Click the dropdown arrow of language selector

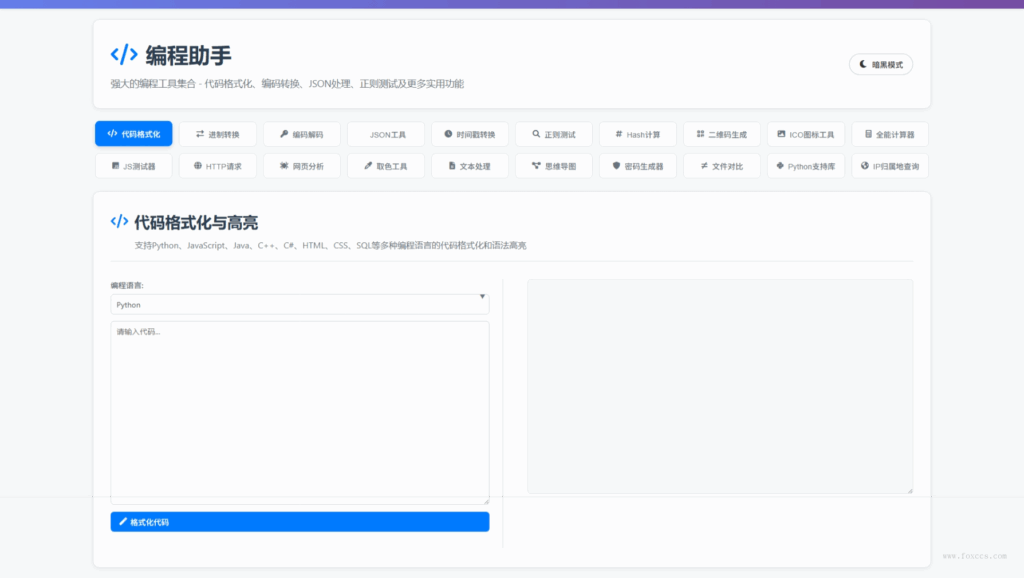point(482,297)
